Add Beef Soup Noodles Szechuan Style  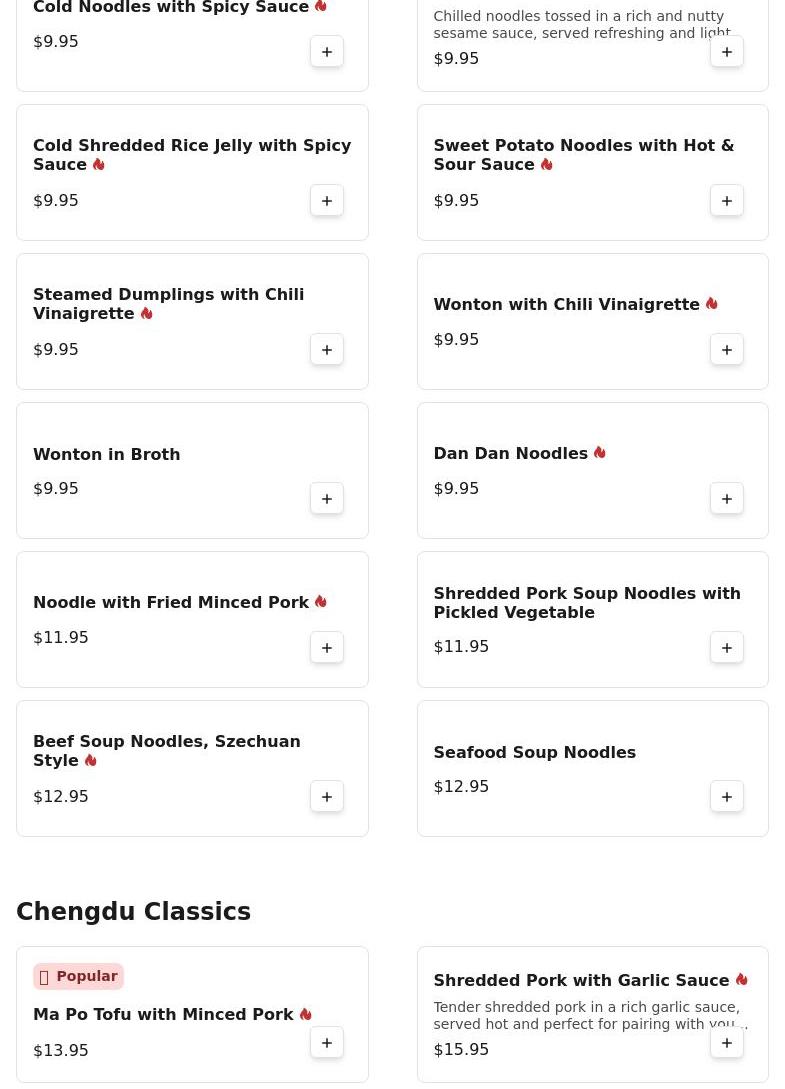point(327,797)
